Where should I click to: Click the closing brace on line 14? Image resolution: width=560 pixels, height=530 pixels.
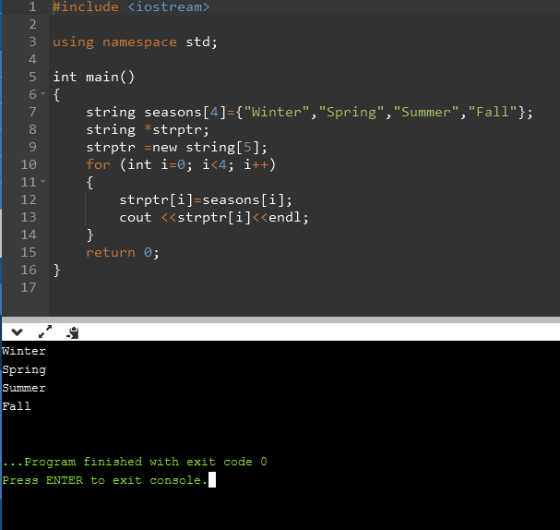tap(90, 235)
